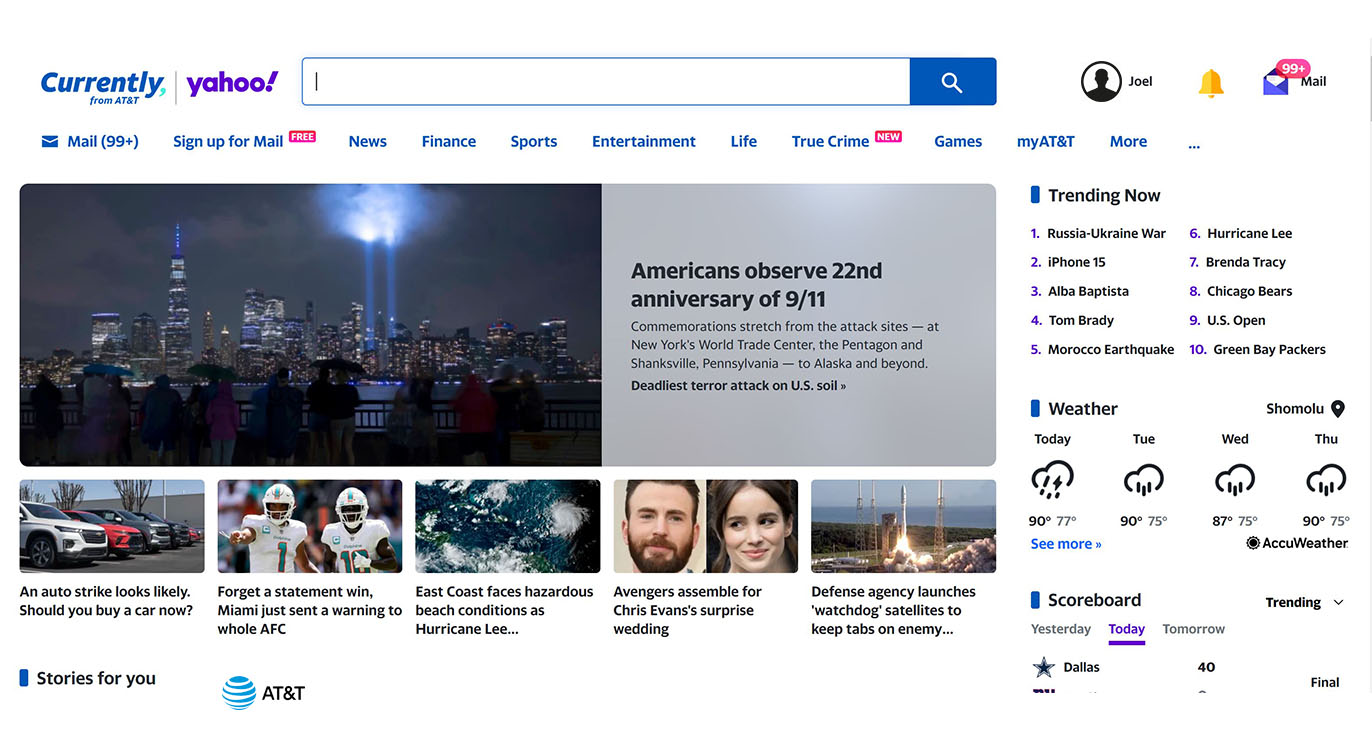The image size is (1372, 730).
Task: Open trending topic Alba Baptista
Action: 1088,291
